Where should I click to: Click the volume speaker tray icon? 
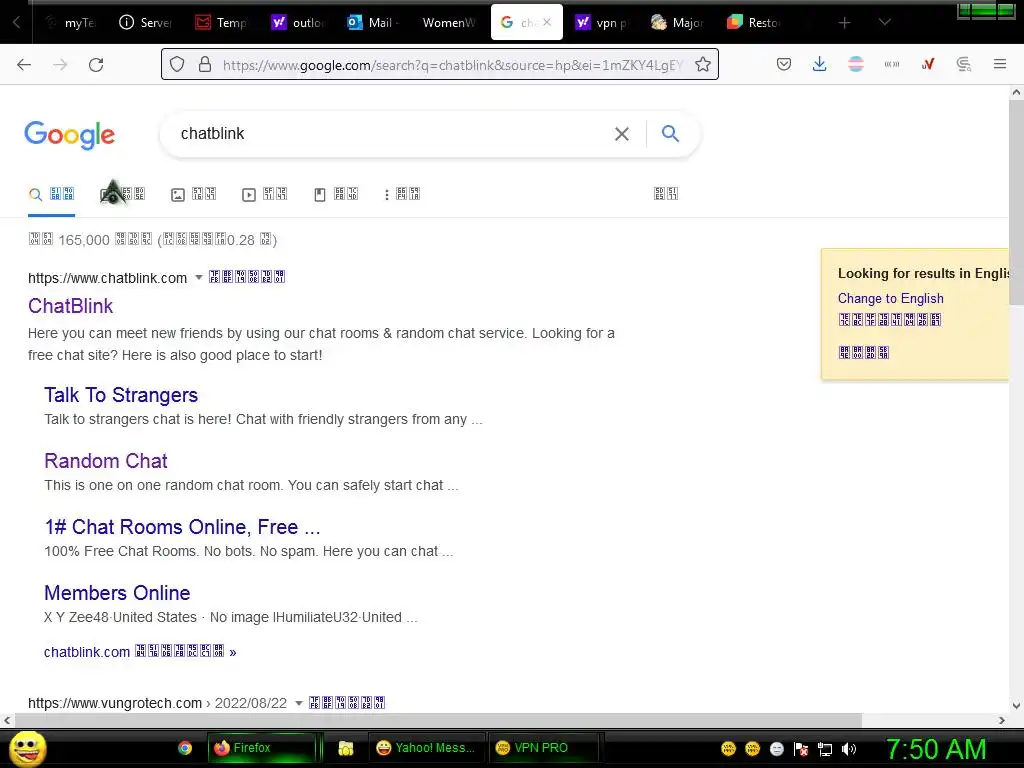click(x=849, y=749)
